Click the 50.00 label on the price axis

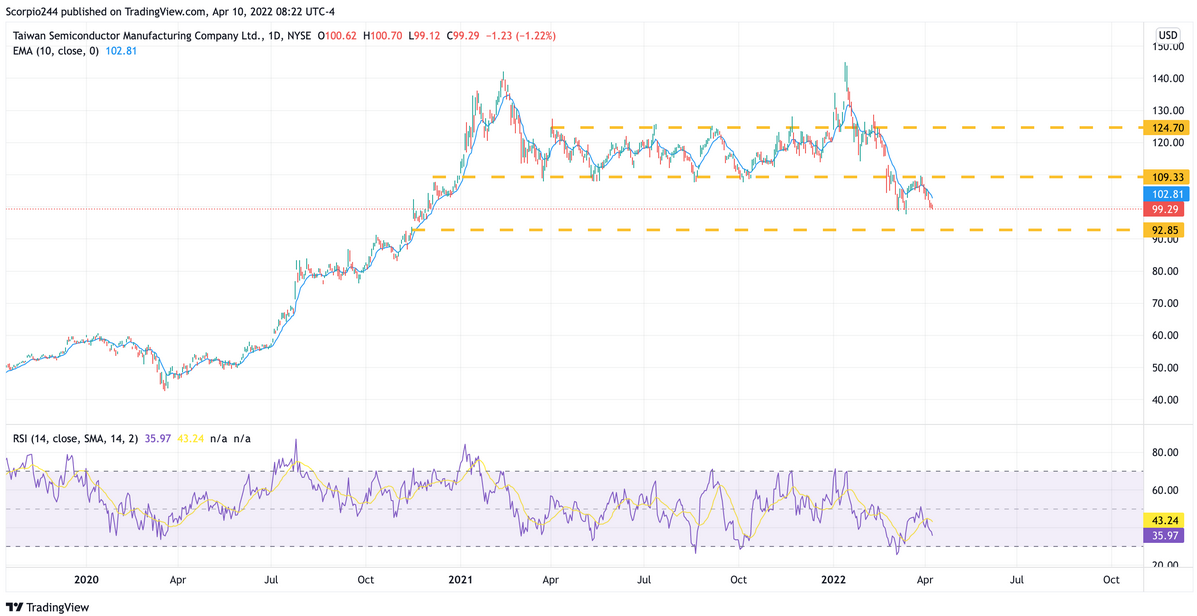[x=1166, y=368]
